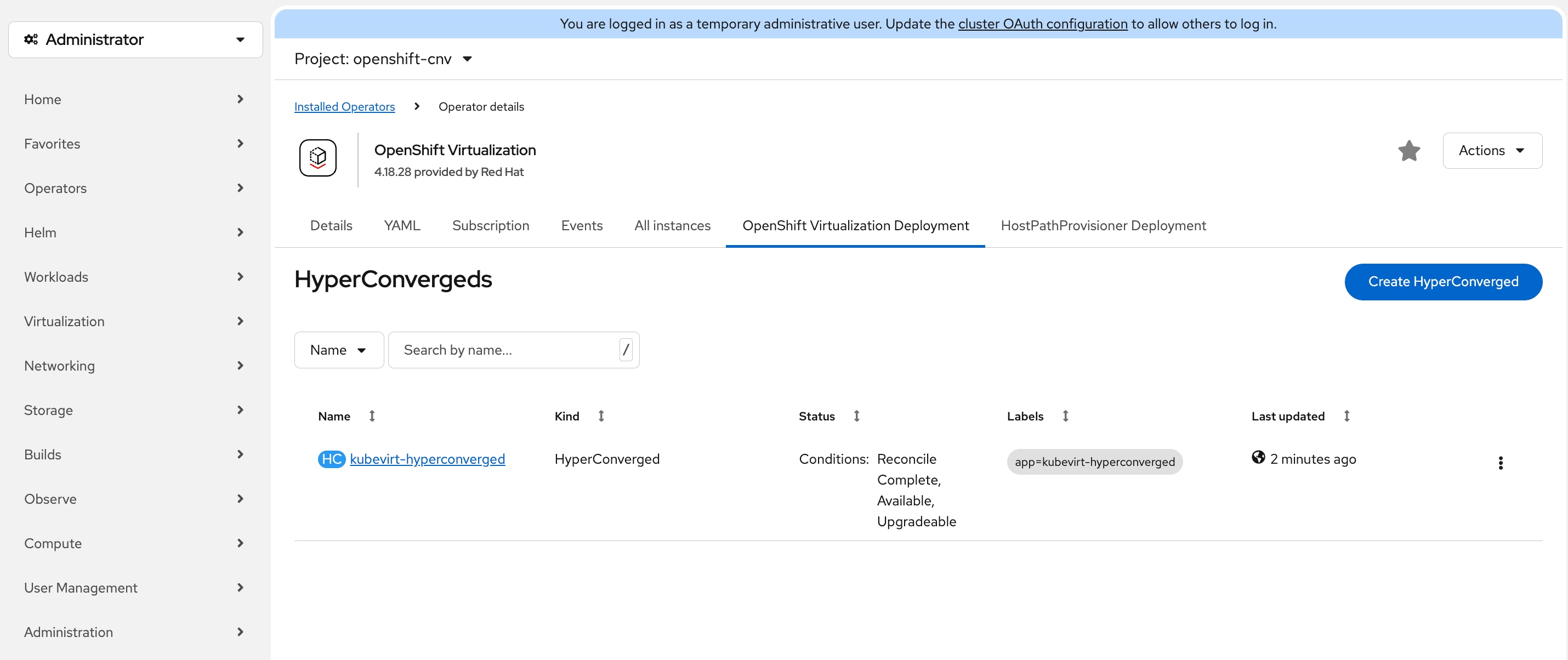Click the globe icon beside 2 minutes ago
Image resolution: width=1568 pixels, height=660 pixels.
pyautogui.click(x=1258, y=457)
